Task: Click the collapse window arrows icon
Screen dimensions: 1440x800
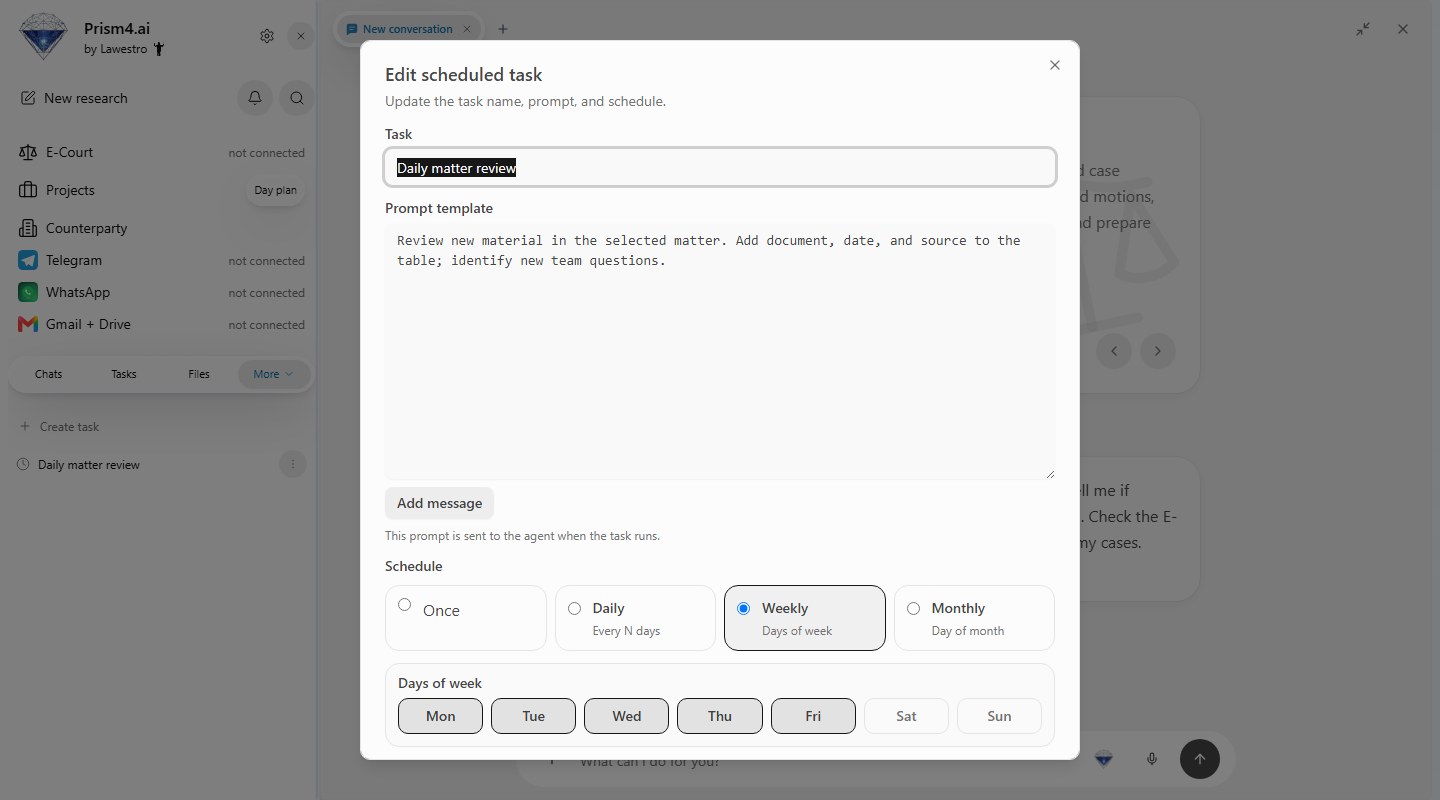Action: click(x=1363, y=29)
